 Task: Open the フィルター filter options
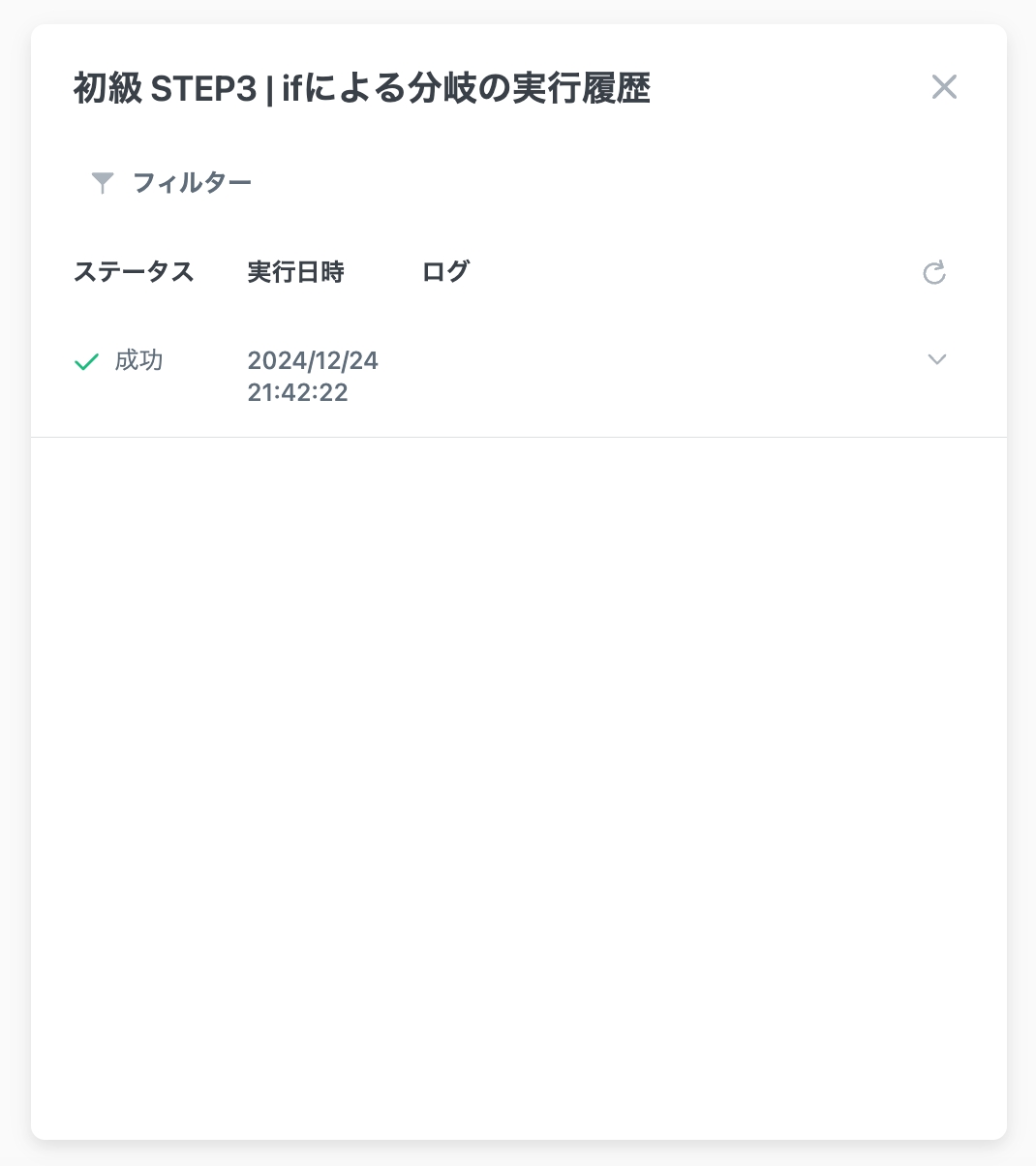[191, 182]
